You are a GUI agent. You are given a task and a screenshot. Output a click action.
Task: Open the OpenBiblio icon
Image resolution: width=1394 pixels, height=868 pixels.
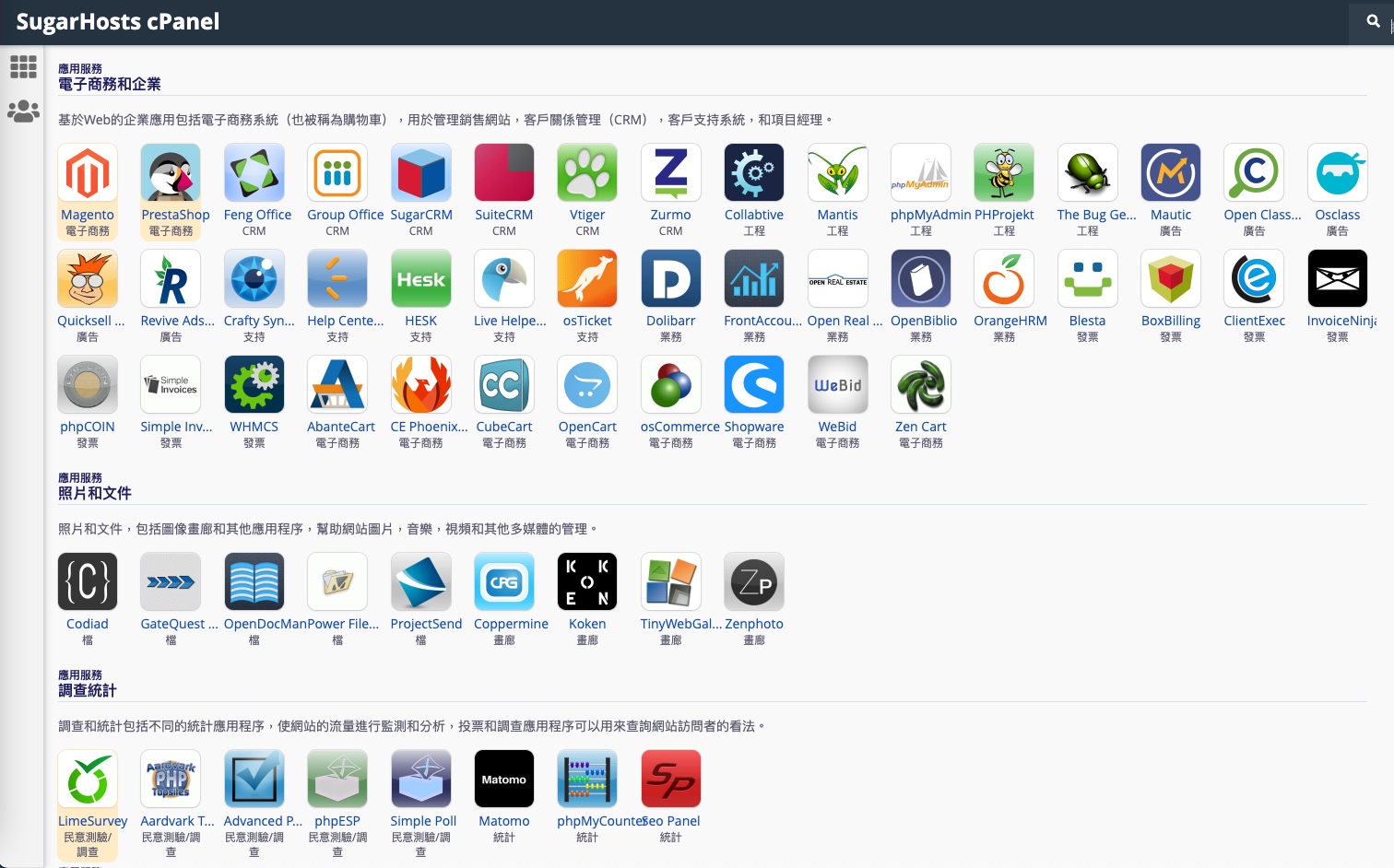921,278
